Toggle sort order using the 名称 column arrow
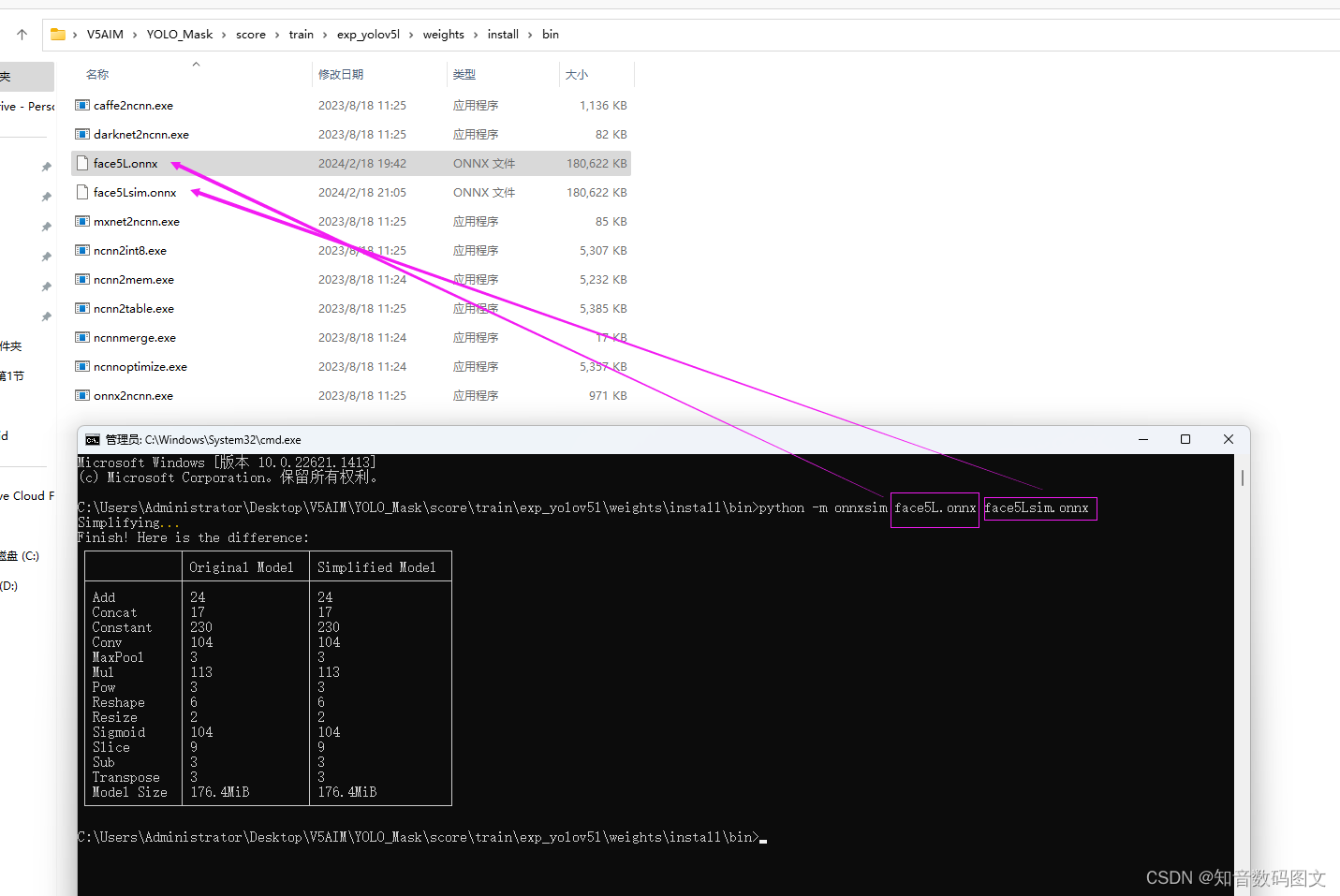 [x=196, y=65]
